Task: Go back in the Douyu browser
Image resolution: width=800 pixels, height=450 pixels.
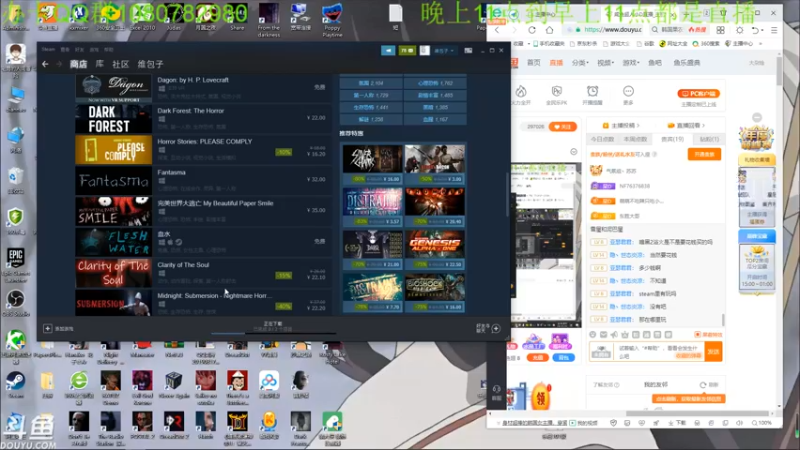Action: coord(497,30)
